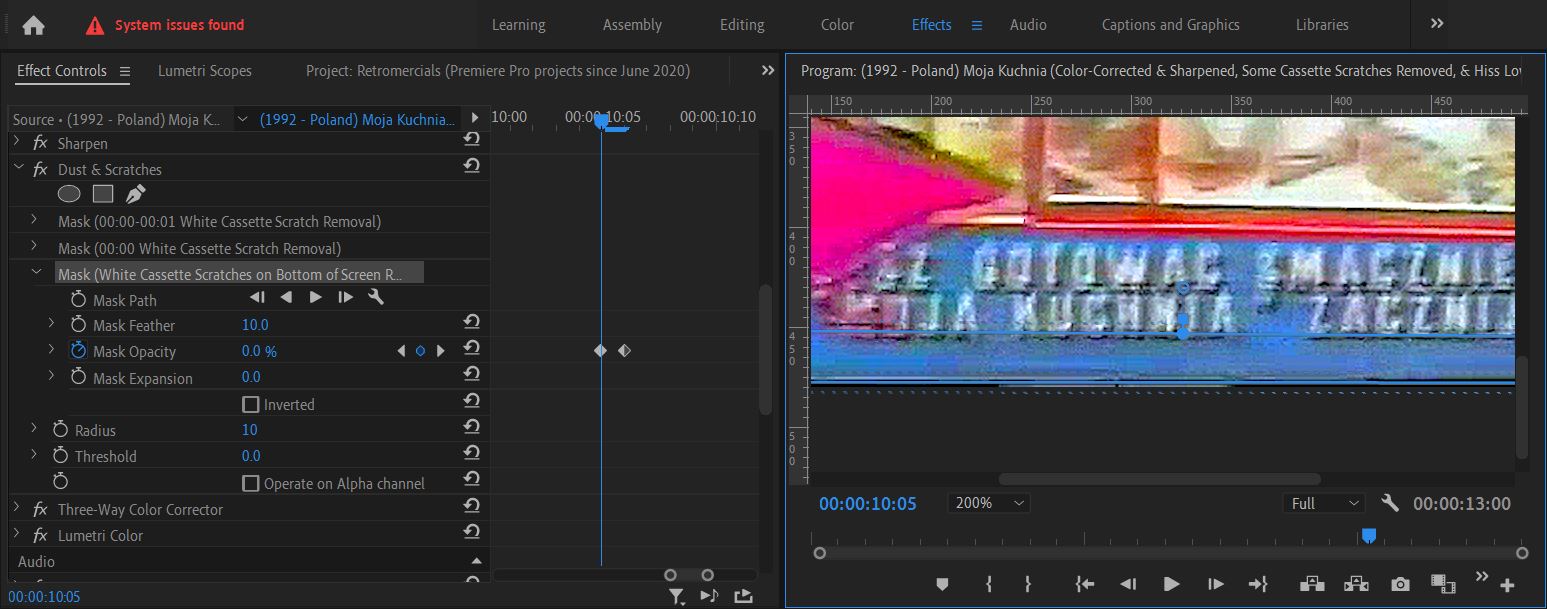Show hidden panel tabs overflow
The image size is (1547, 609).
click(768, 71)
